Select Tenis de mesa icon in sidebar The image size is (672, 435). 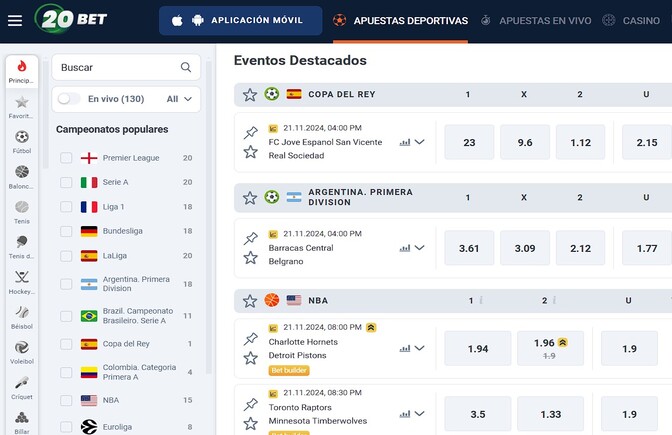[22, 247]
